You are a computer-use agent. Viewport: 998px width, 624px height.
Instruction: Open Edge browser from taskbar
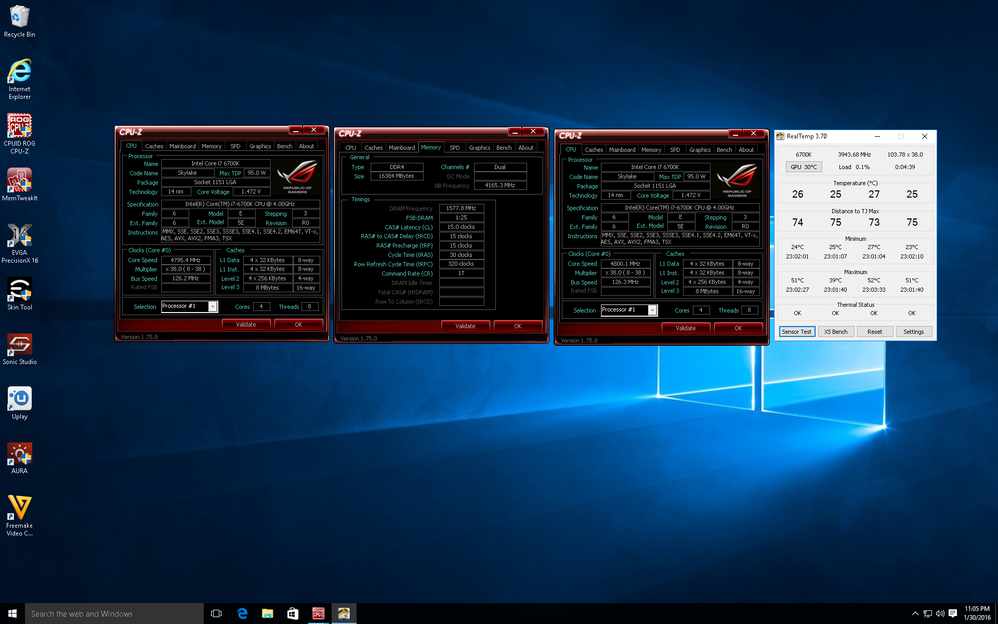point(242,613)
